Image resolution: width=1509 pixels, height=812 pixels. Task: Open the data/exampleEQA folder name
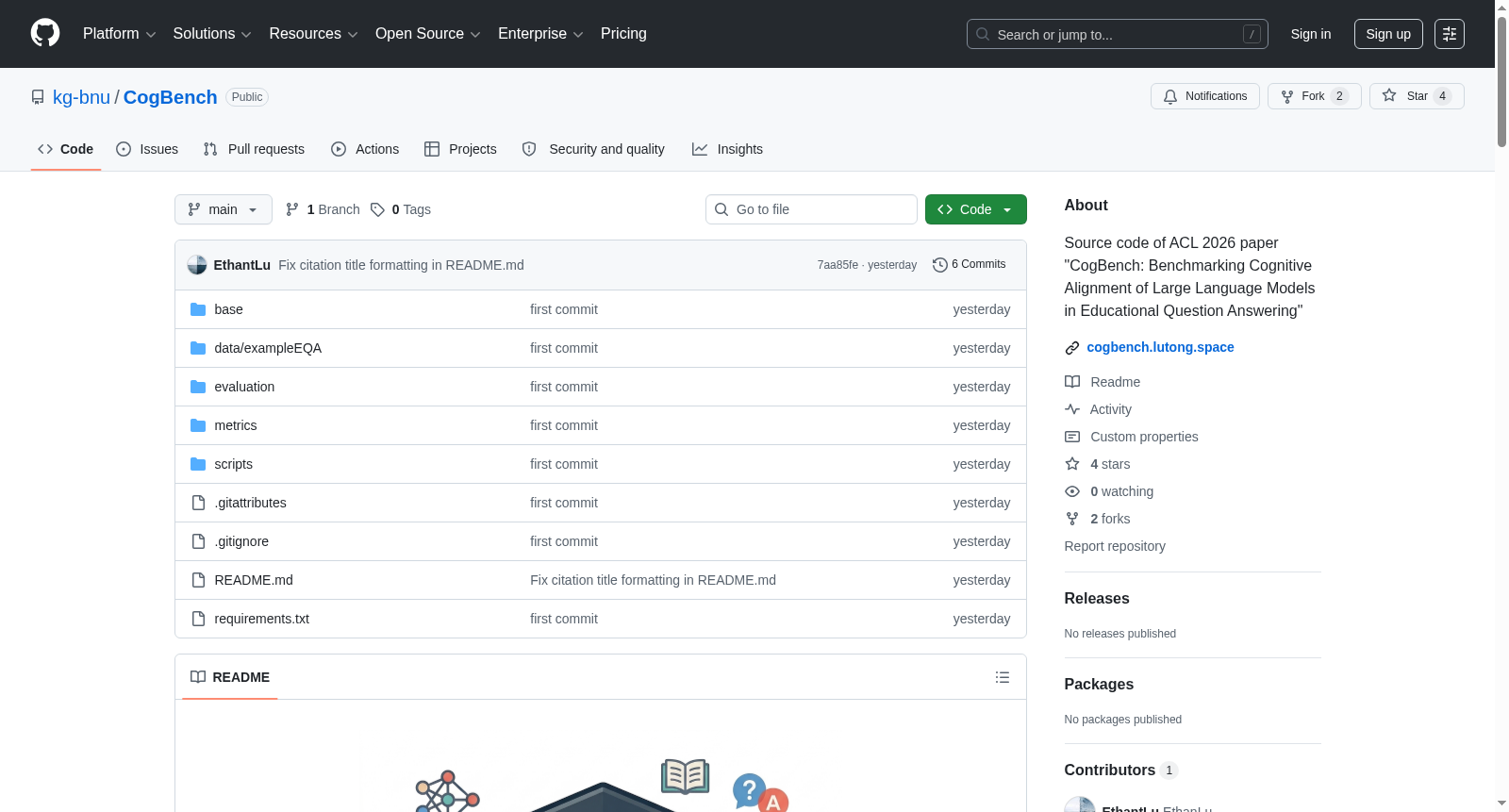[x=268, y=348]
